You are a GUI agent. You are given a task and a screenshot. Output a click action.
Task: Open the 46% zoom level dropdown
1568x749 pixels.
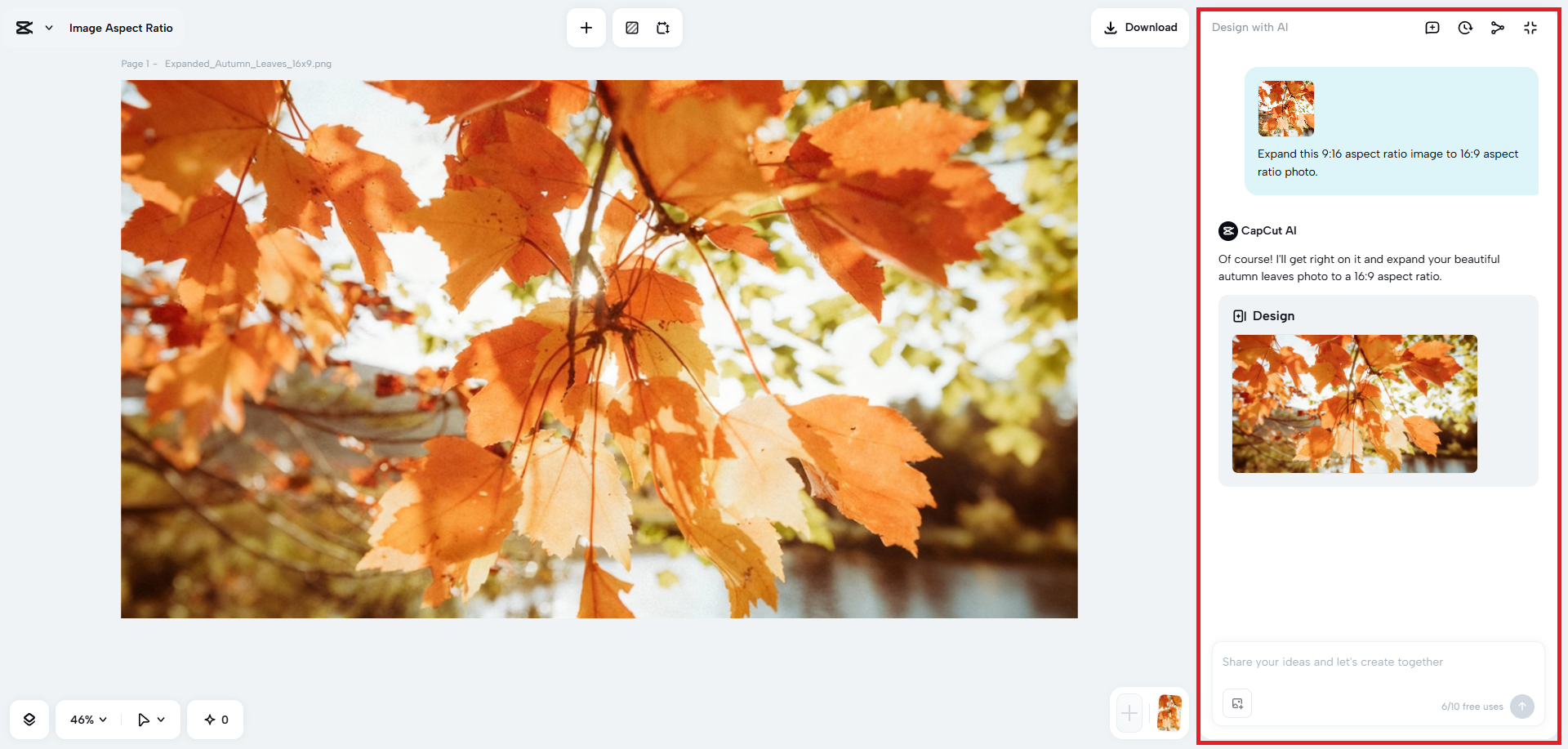[x=88, y=720]
